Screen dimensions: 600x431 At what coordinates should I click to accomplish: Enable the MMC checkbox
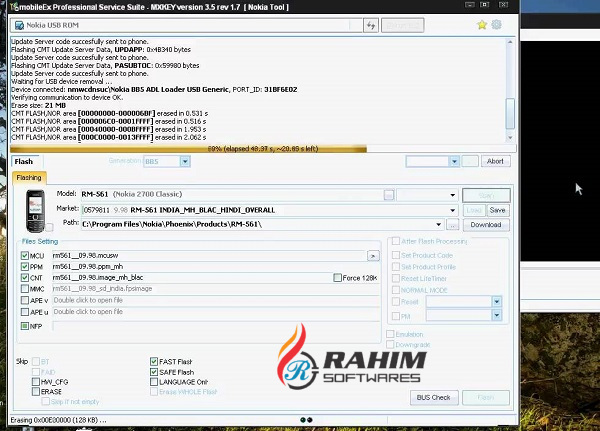pos(25,289)
